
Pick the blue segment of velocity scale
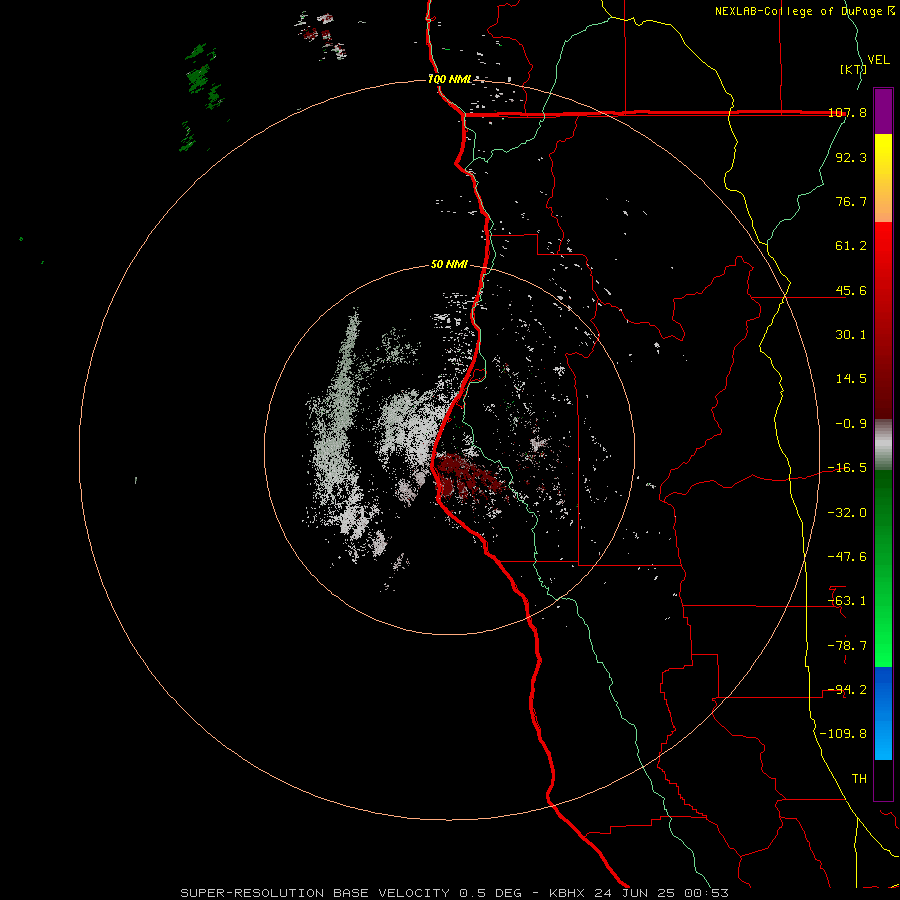tap(883, 713)
